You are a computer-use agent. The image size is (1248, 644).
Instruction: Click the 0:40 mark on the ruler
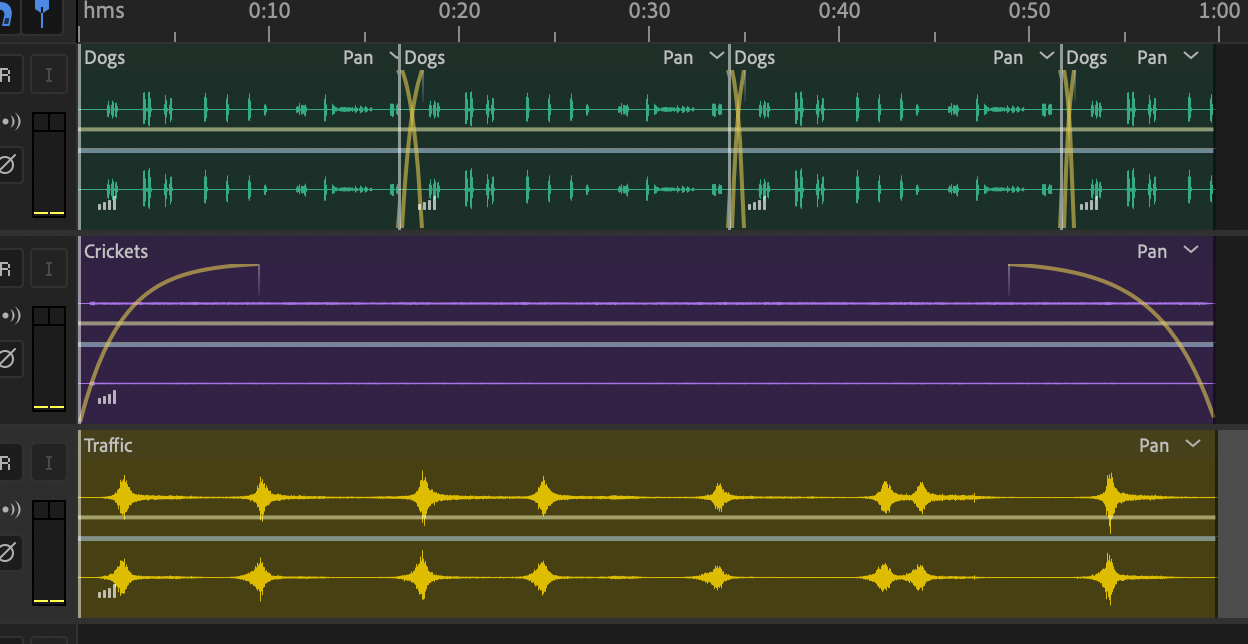coord(840,11)
